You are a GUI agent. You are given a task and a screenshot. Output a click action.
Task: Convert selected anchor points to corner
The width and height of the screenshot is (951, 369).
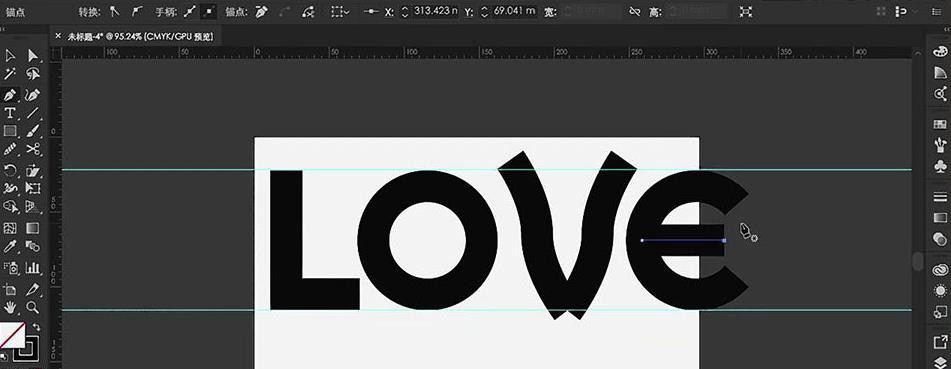click(x=115, y=12)
